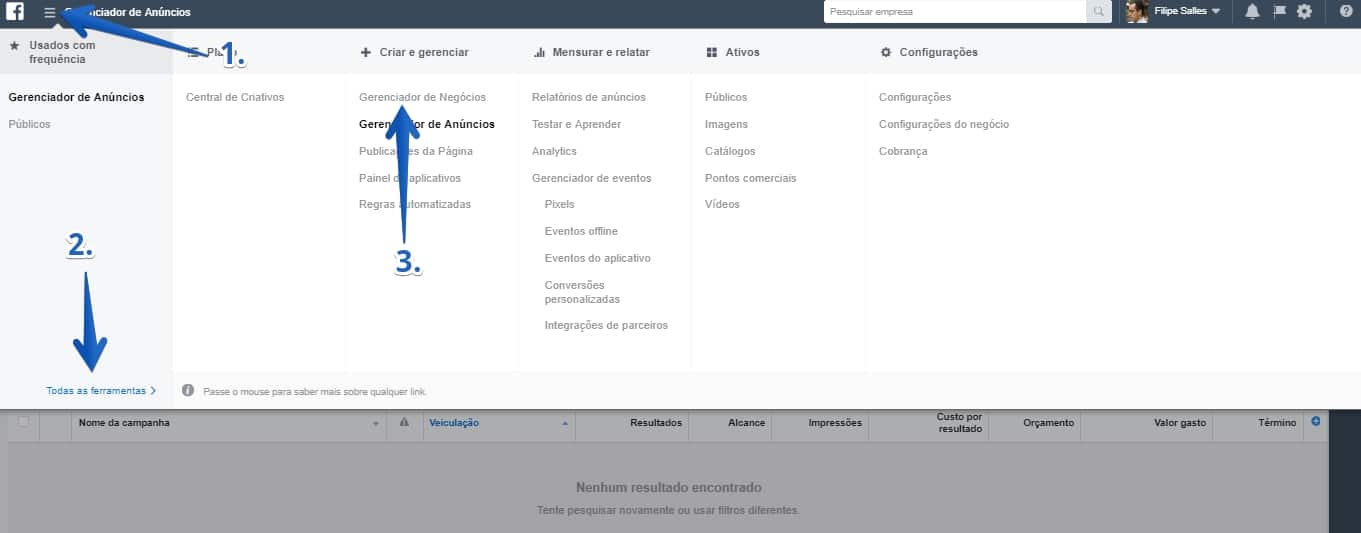Click the warning triangle column icon

(x=404, y=423)
